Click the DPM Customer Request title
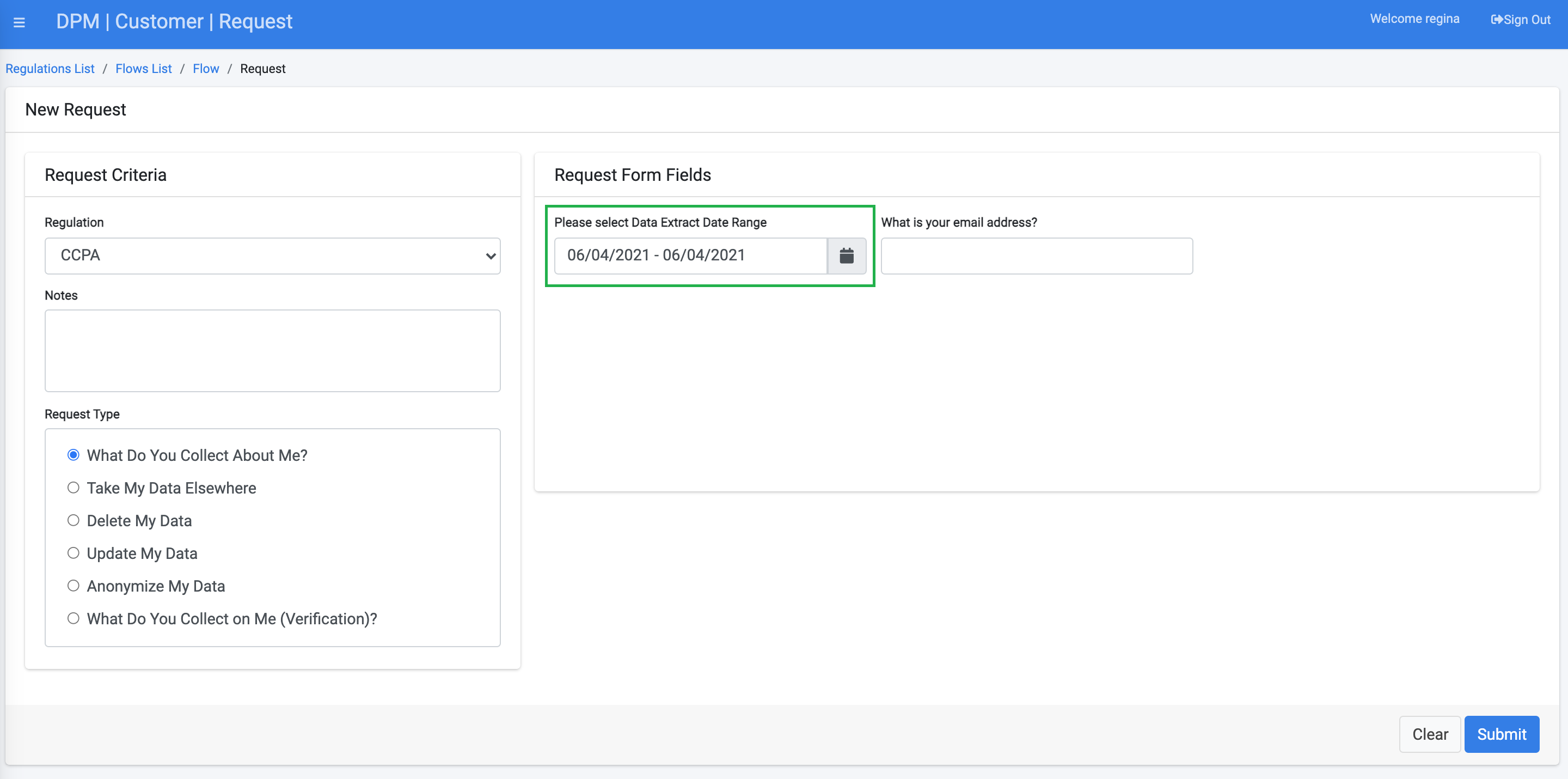 click(174, 22)
